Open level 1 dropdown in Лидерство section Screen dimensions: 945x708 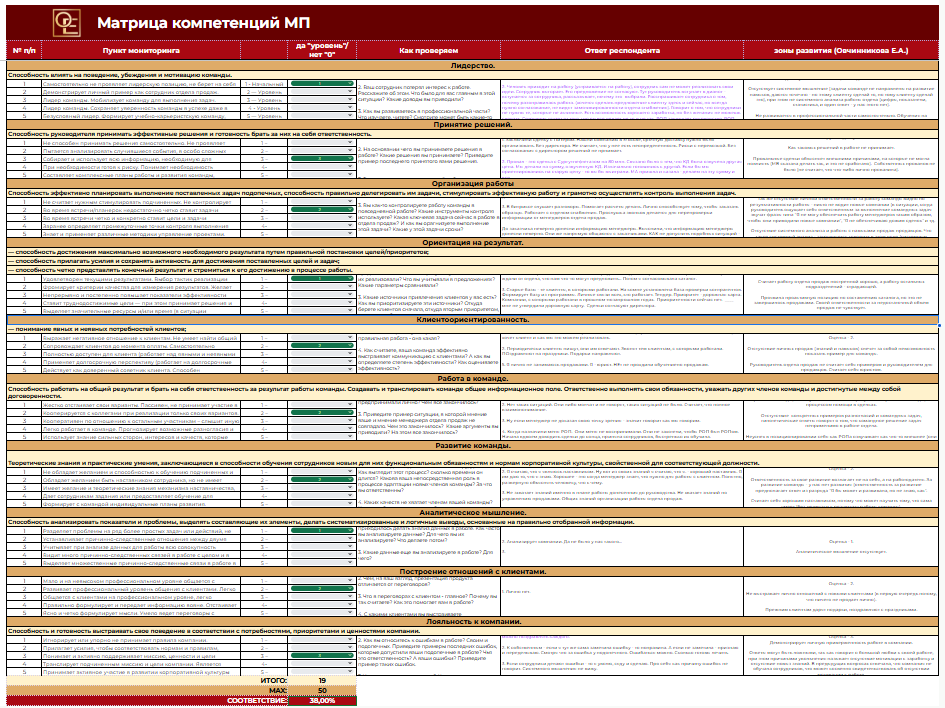tap(322, 84)
